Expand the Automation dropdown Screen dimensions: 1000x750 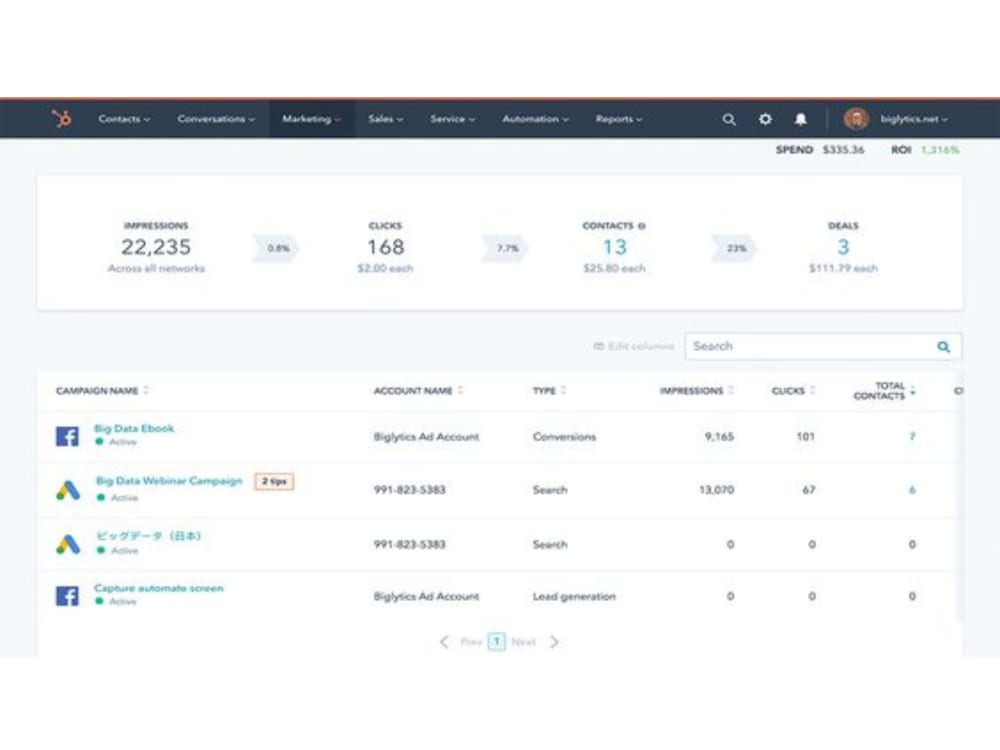pyautogui.click(x=535, y=119)
